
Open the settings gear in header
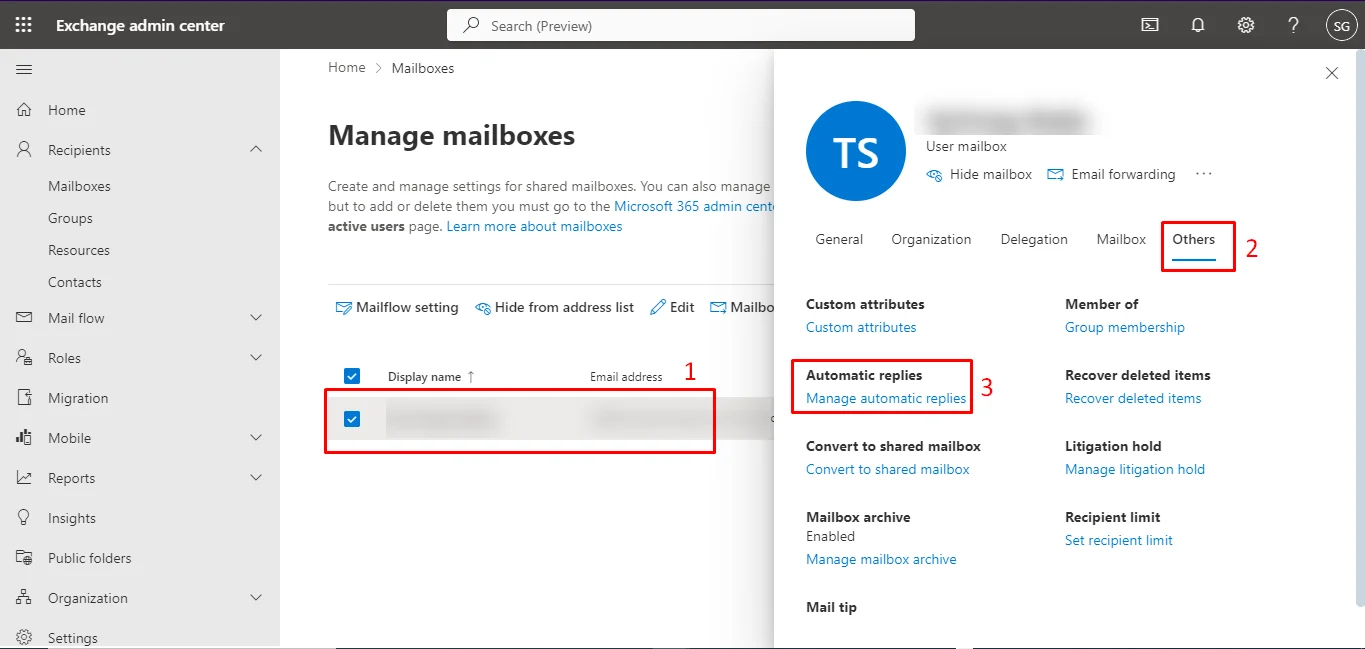pos(1246,25)
